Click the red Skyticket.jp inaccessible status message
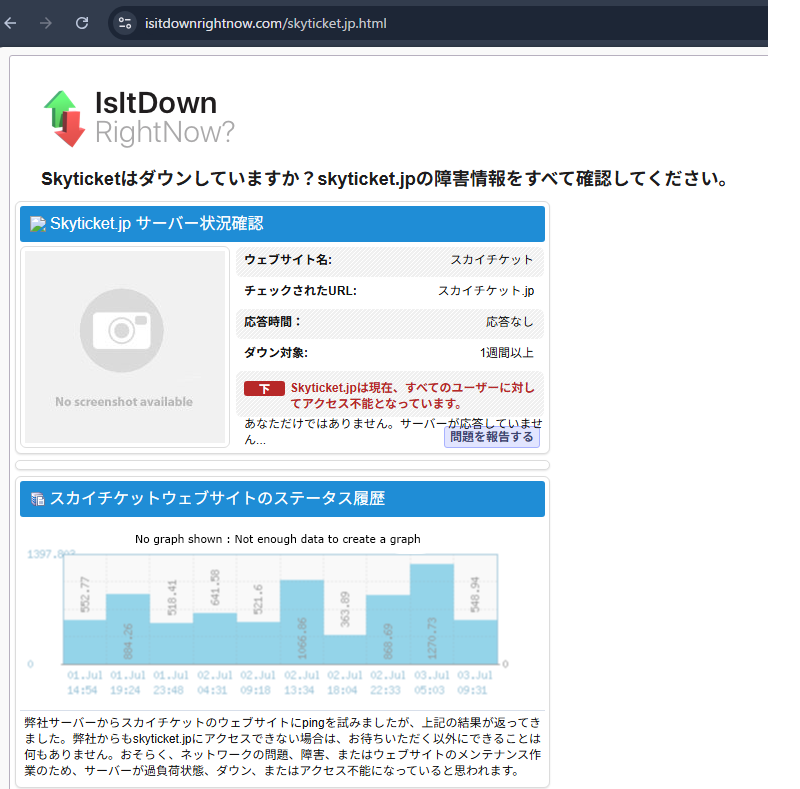This screenshot has height=789, width=800. 412,396
